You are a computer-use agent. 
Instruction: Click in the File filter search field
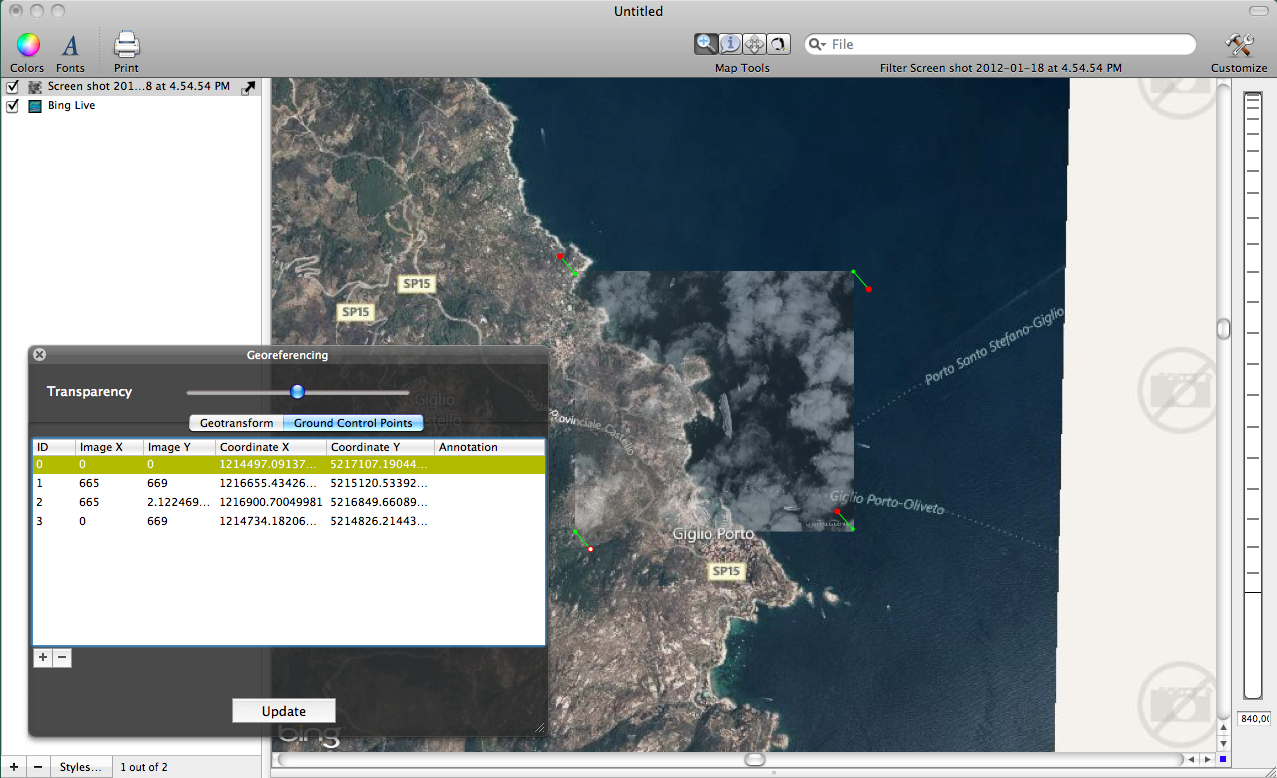(1000, 44)
